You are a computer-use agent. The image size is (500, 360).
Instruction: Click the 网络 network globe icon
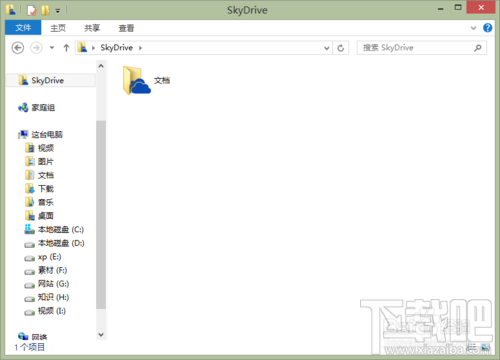[23, 336]
